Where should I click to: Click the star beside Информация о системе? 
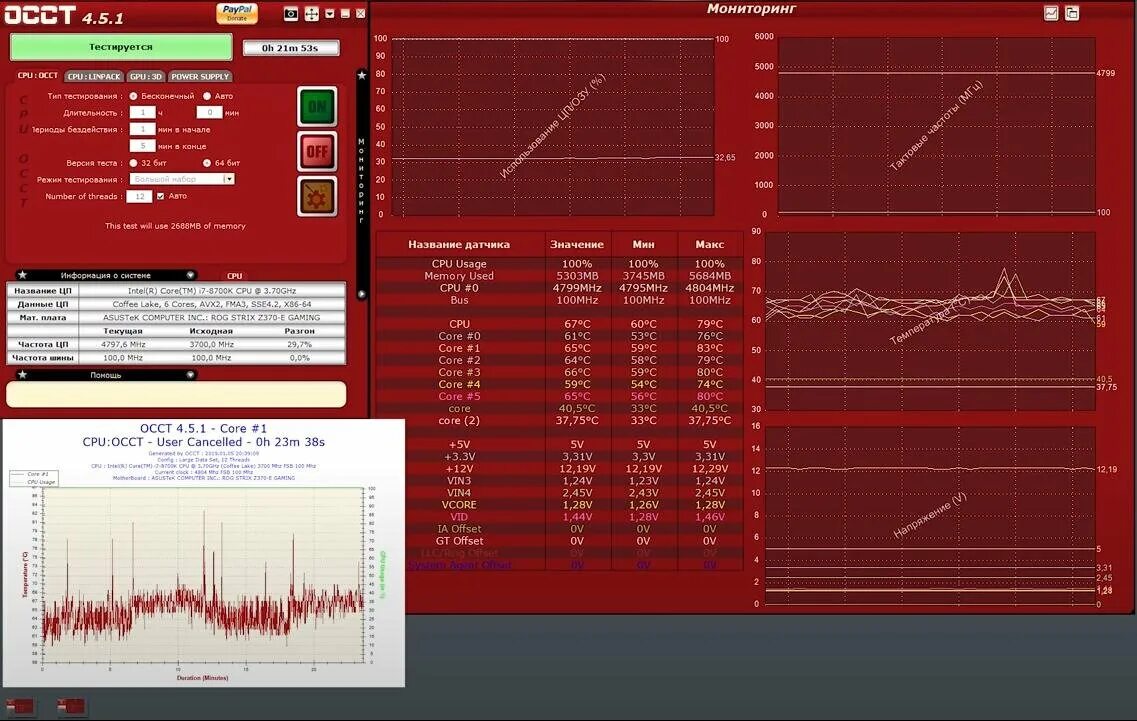[22, 275]
